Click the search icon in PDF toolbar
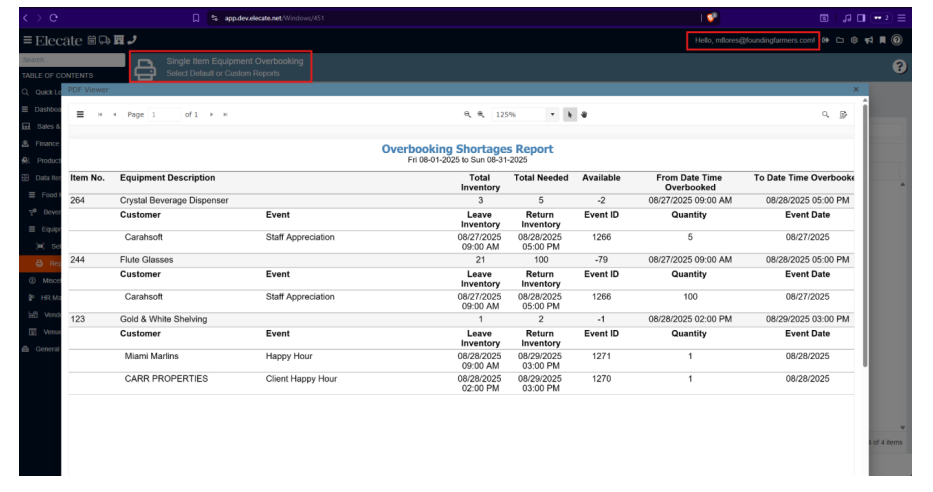Viewport: 933px width, 492px height. (x=826, y=114)
